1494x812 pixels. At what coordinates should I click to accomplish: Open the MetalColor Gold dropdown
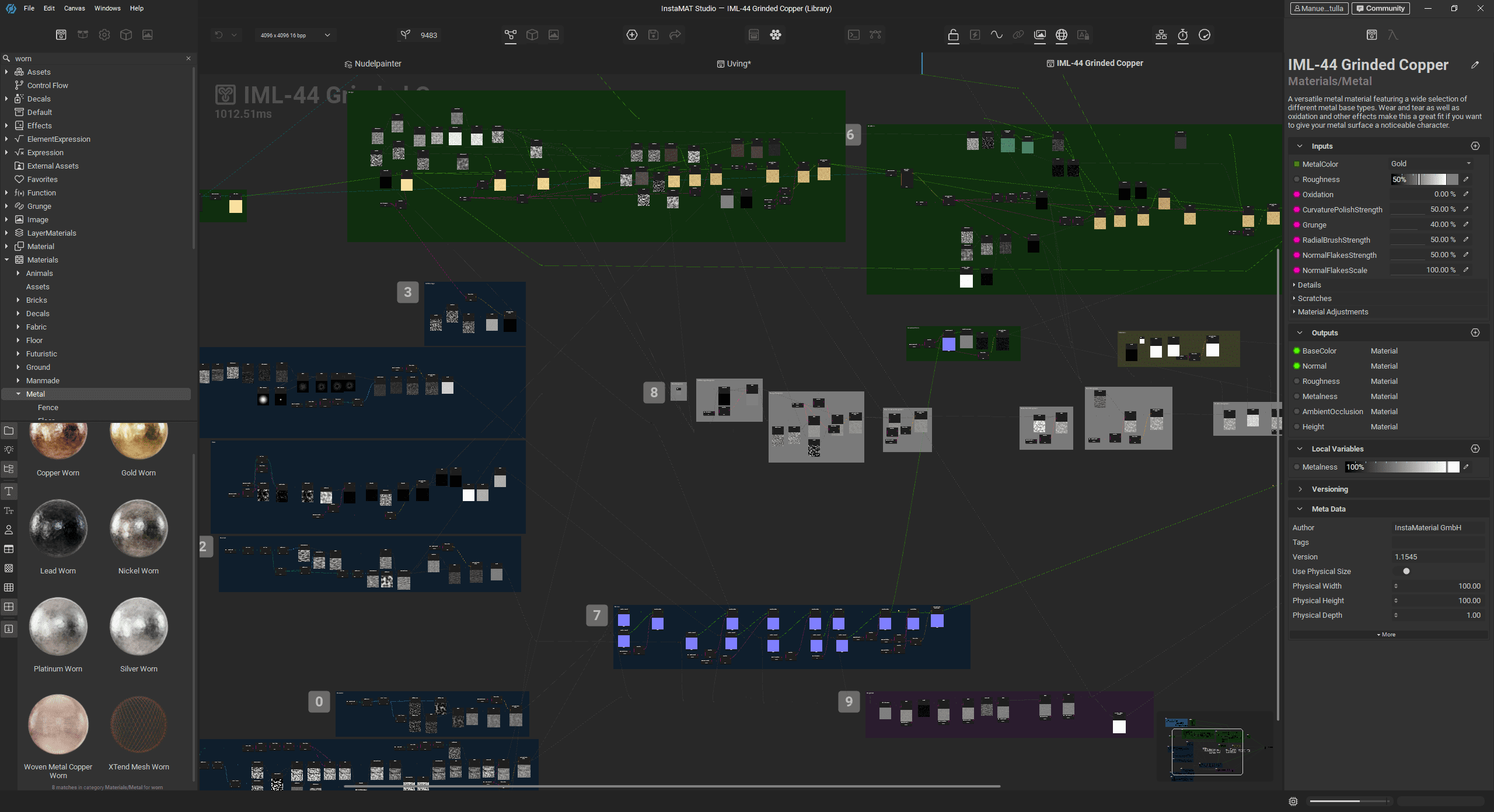click(x=1431, y=163)
